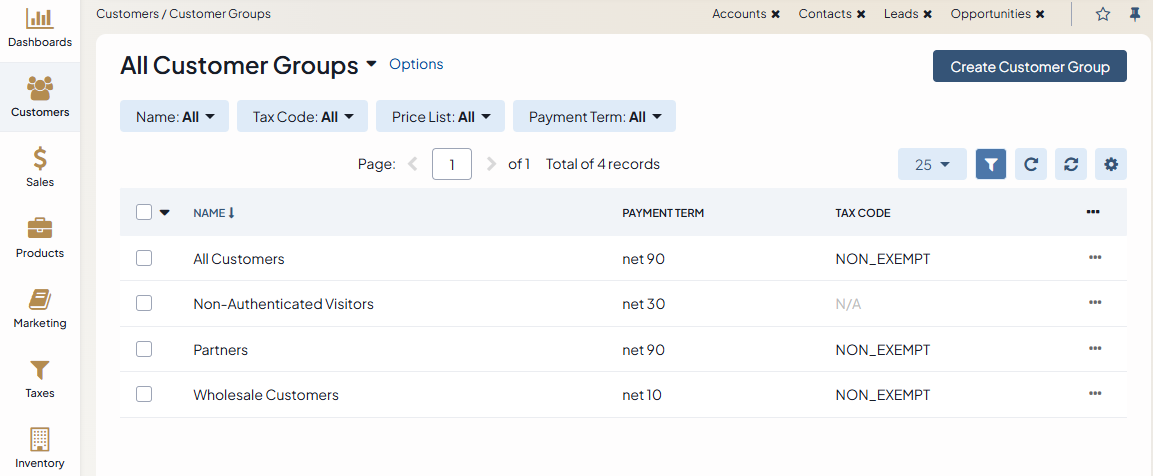Viewport: 1153px width, 476px height.
Task: Tick the Wholesale Customers checkbox
Action: pyautogui.click(x=144, y=394)
